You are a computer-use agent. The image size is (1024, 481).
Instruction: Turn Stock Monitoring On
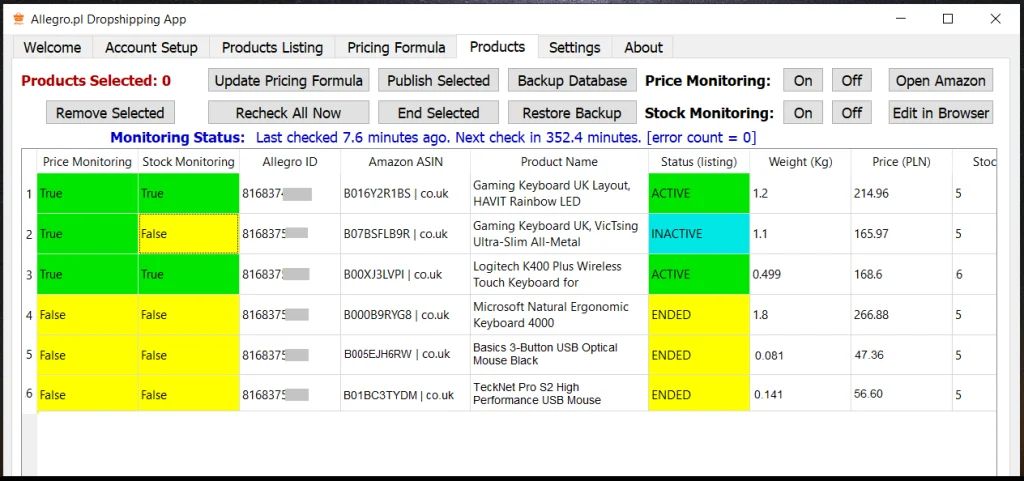803,113
